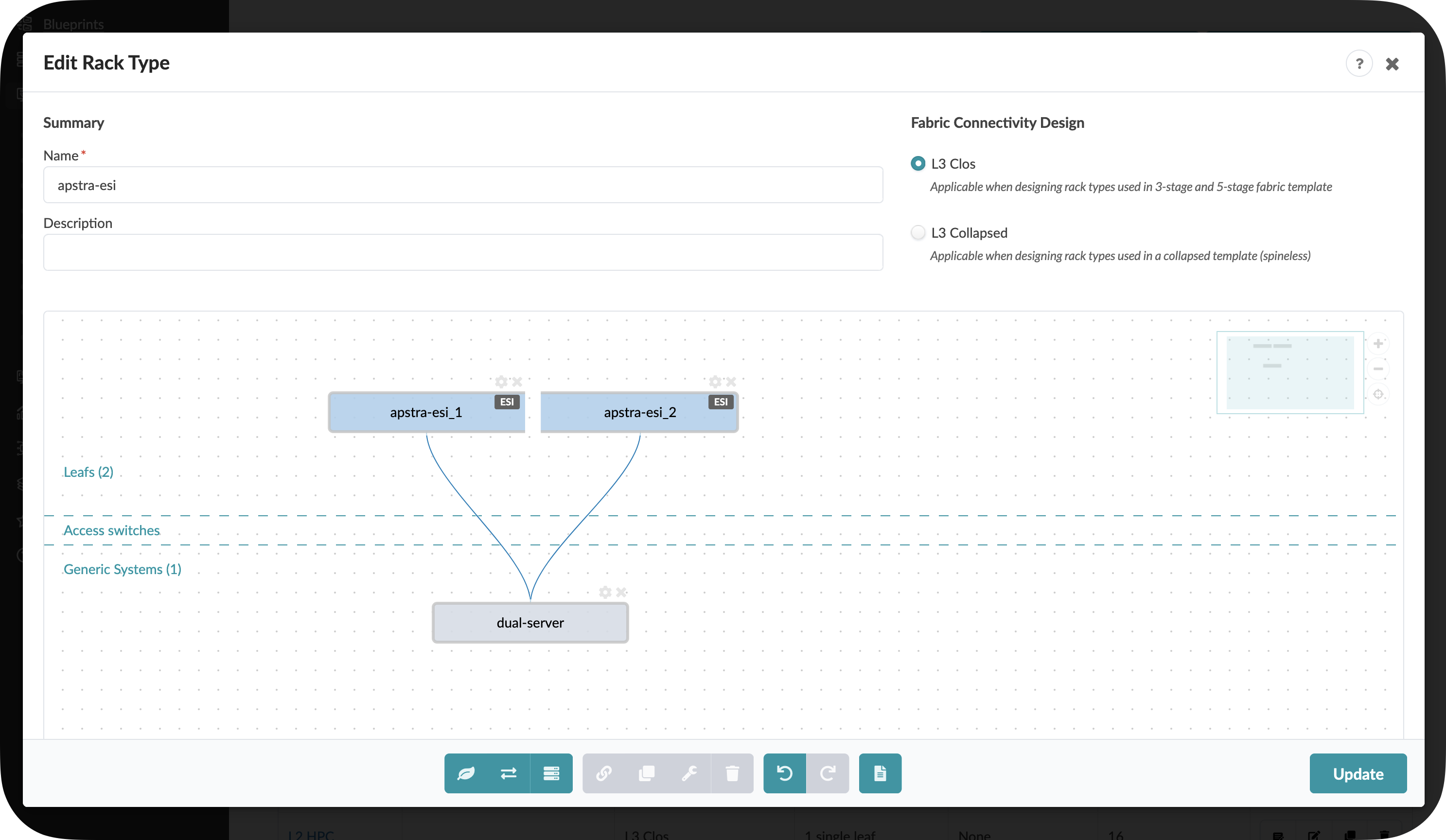This screenshot has height=840, width=1446.
Task: Click the undo arrow in bottom toolbar
Action: (784, 773)
